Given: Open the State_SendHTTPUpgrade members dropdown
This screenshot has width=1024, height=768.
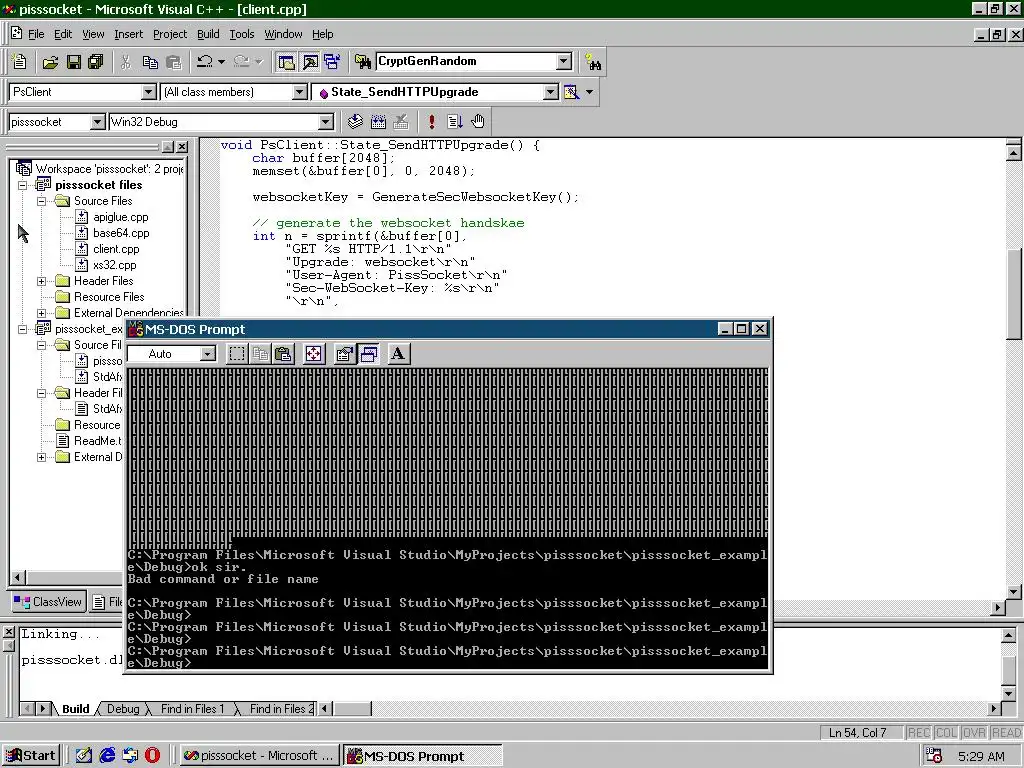Looking at the screenshot, I should (x=551, y=92).
